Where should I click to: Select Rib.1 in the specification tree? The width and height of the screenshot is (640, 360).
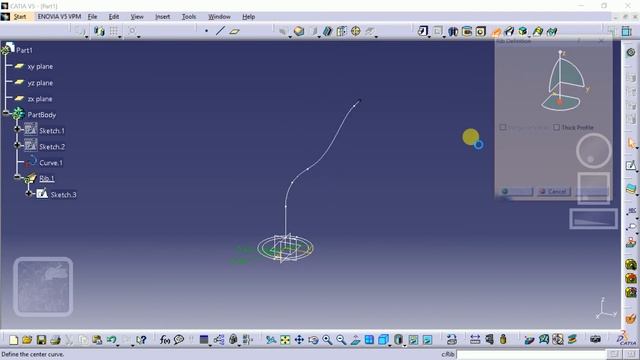[x=47, y=178]
